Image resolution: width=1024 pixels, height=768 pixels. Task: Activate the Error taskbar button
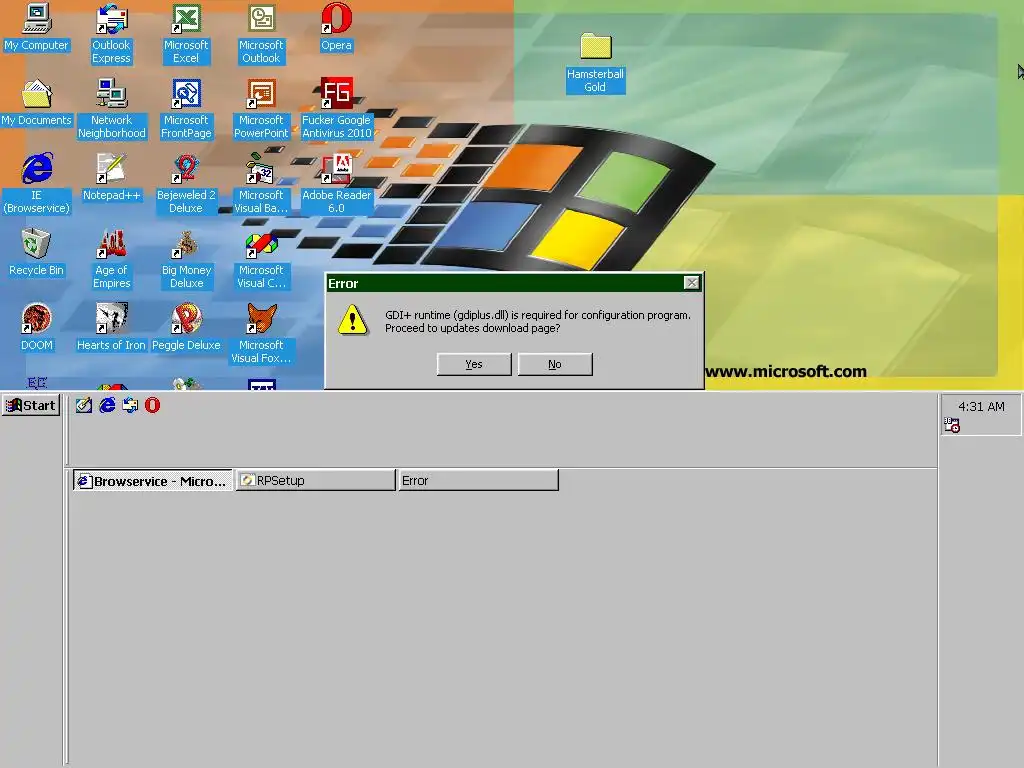click(478, 481)
